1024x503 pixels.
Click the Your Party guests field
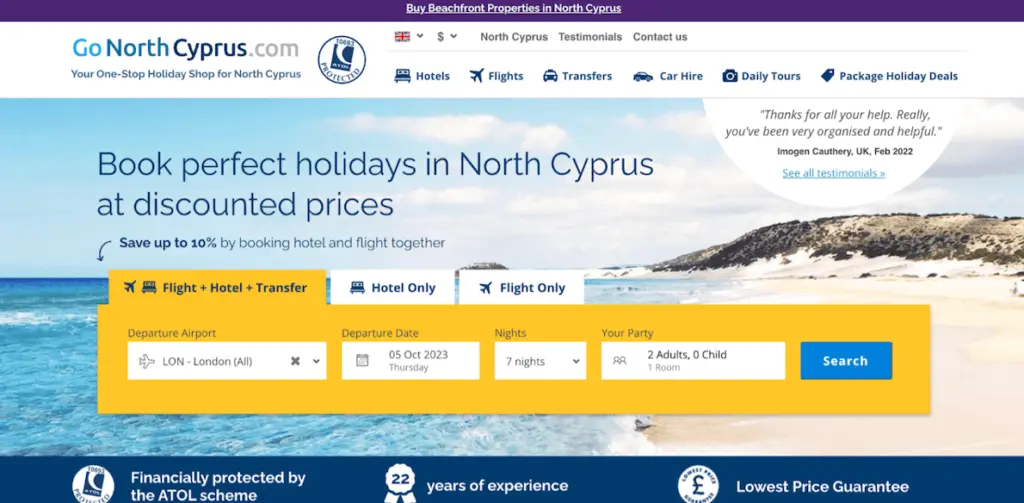tap(693, 361)
